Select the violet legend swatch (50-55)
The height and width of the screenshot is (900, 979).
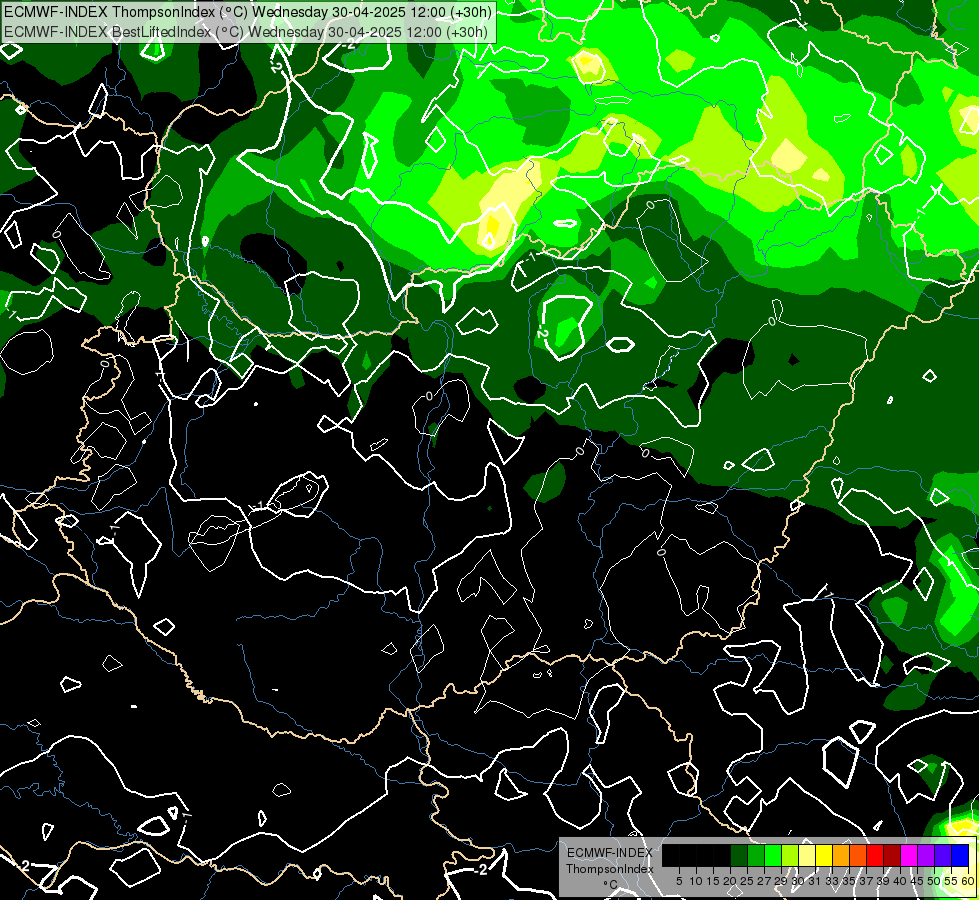tap(943, 855)
